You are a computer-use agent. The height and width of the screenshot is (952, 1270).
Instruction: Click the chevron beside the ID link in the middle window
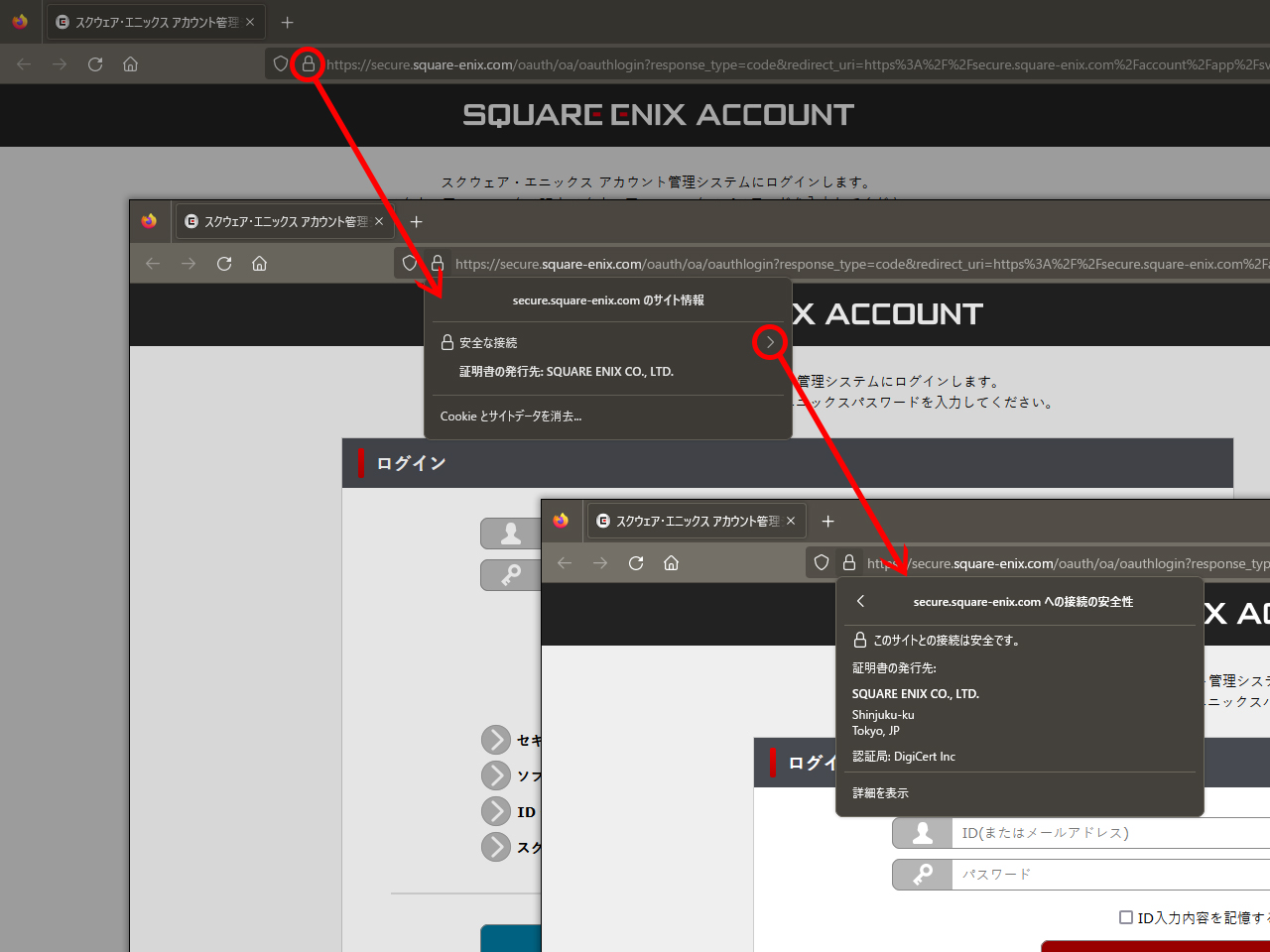pos(496,811)
